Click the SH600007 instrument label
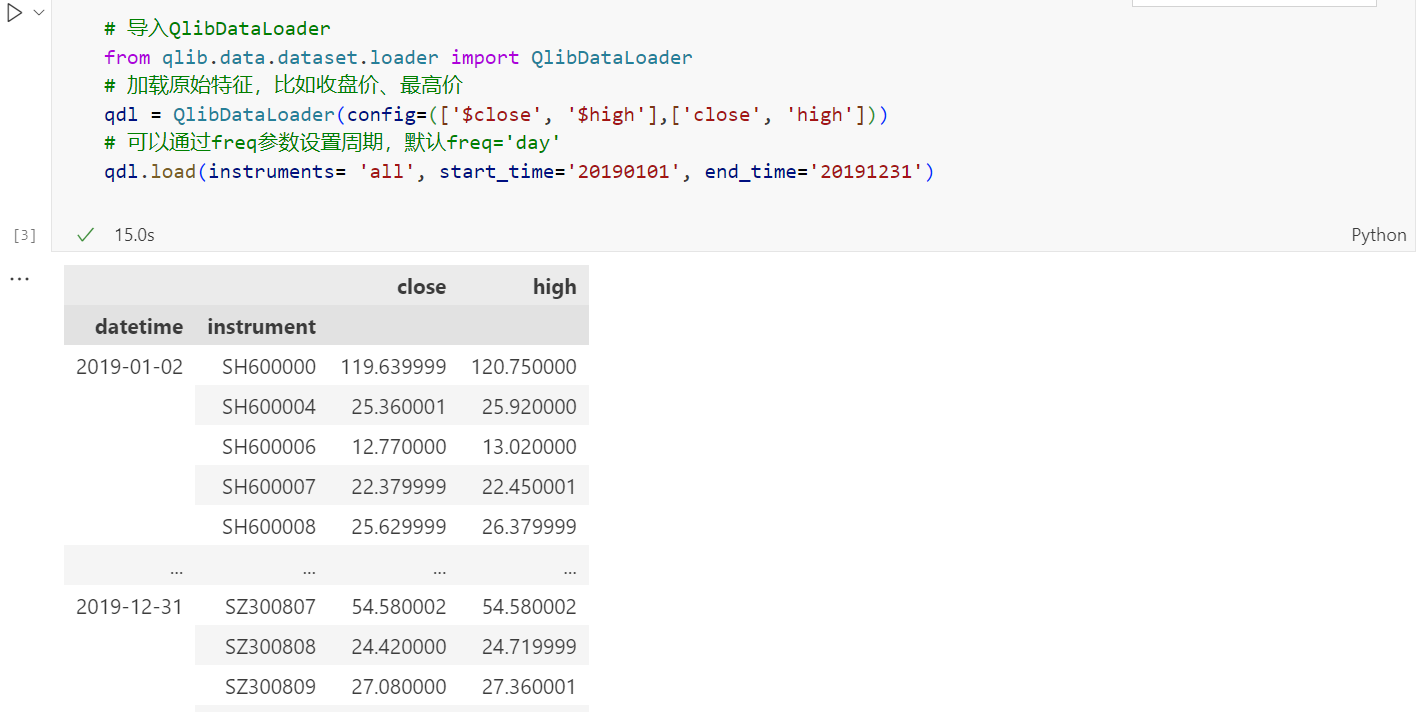1419x712 pixels. pyautogui.click(x=268, y=487)
